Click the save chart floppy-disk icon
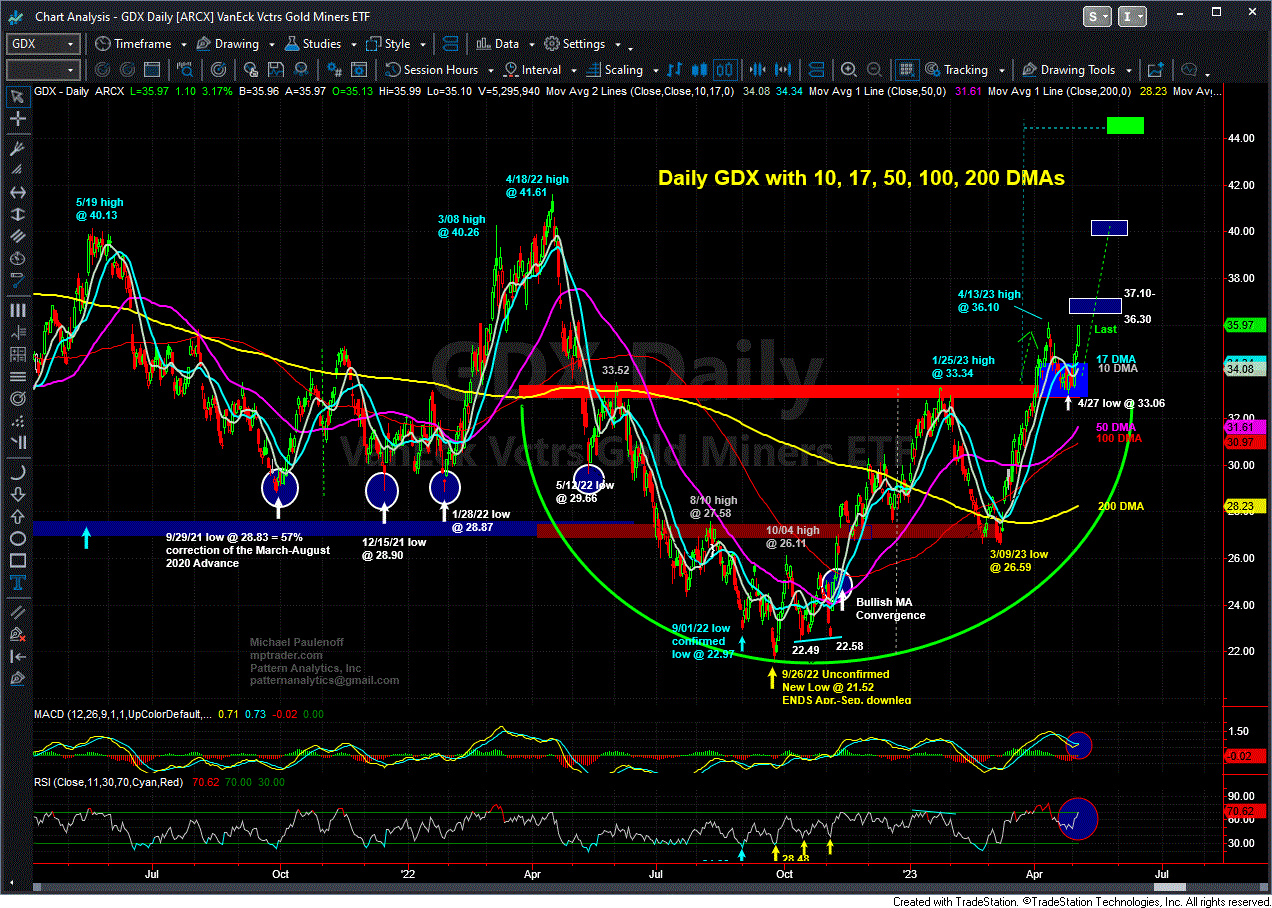Screen dimensions: 1272x908 276,70
